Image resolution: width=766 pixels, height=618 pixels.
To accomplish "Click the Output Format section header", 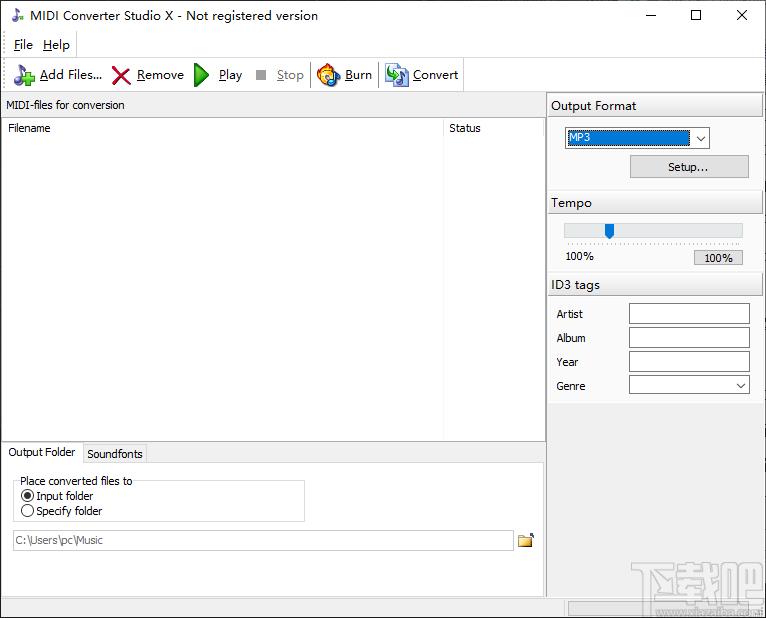I will [655, 106].
